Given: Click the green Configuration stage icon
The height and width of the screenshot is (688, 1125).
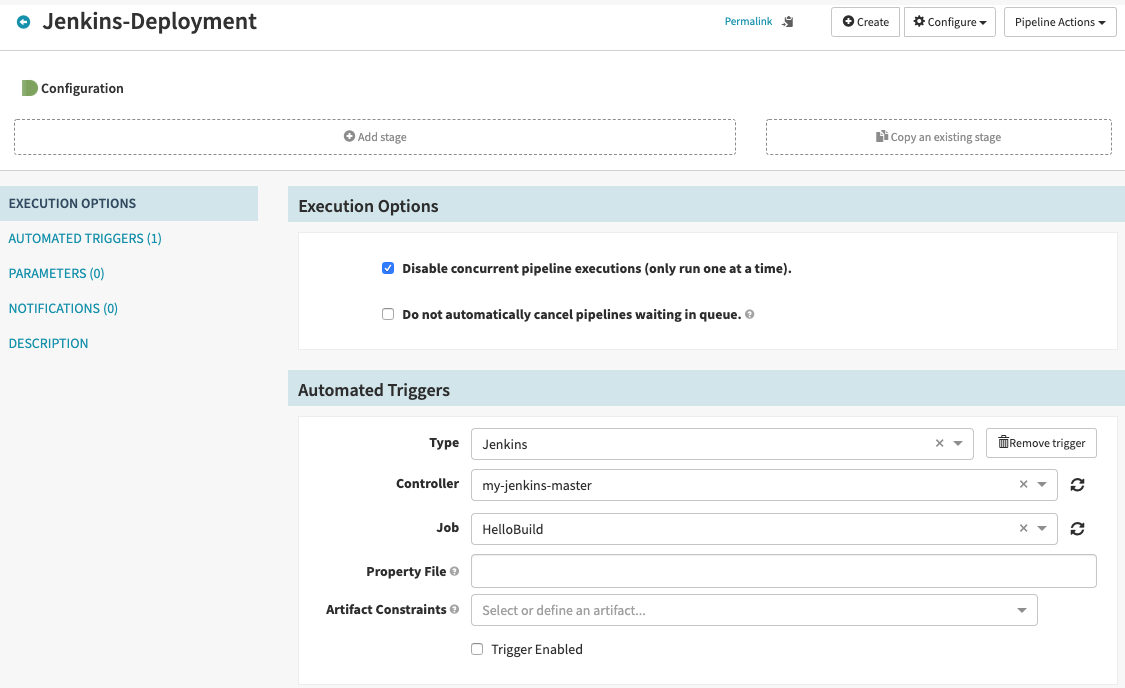Looking at the screenshot, I should pos(29,88).
